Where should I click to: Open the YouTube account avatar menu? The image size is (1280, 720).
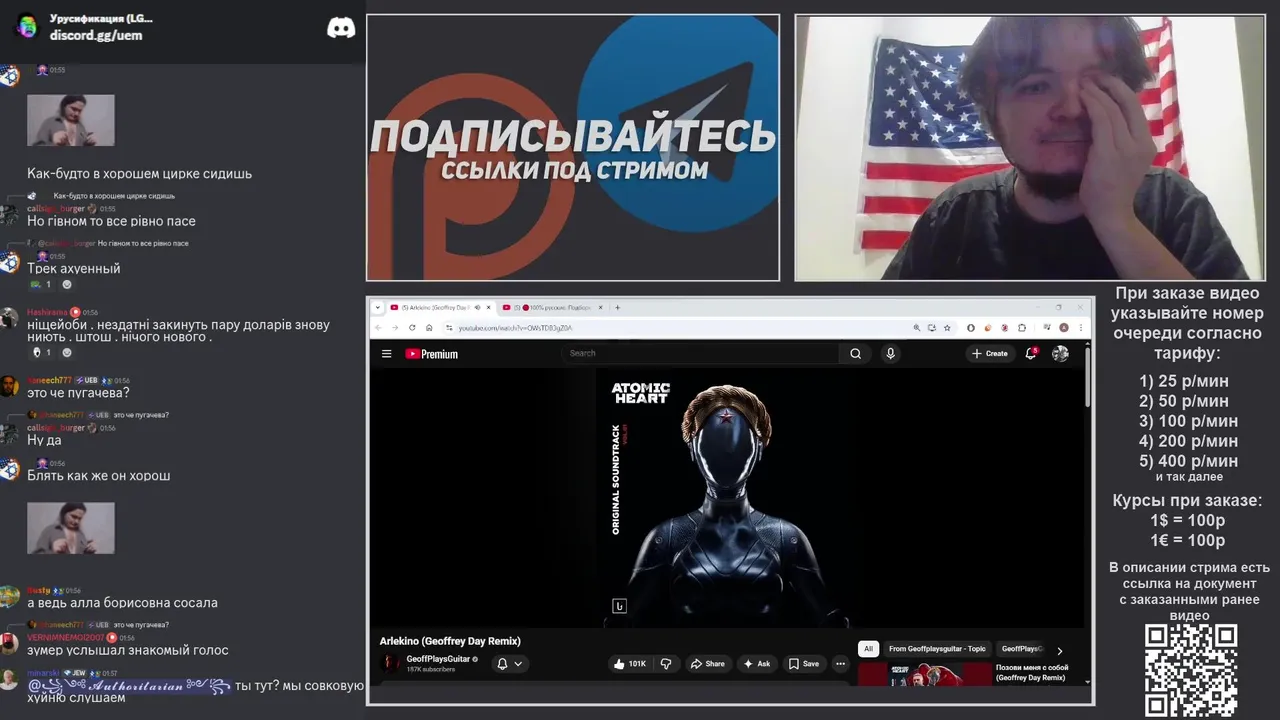(x=1060, y=353)
